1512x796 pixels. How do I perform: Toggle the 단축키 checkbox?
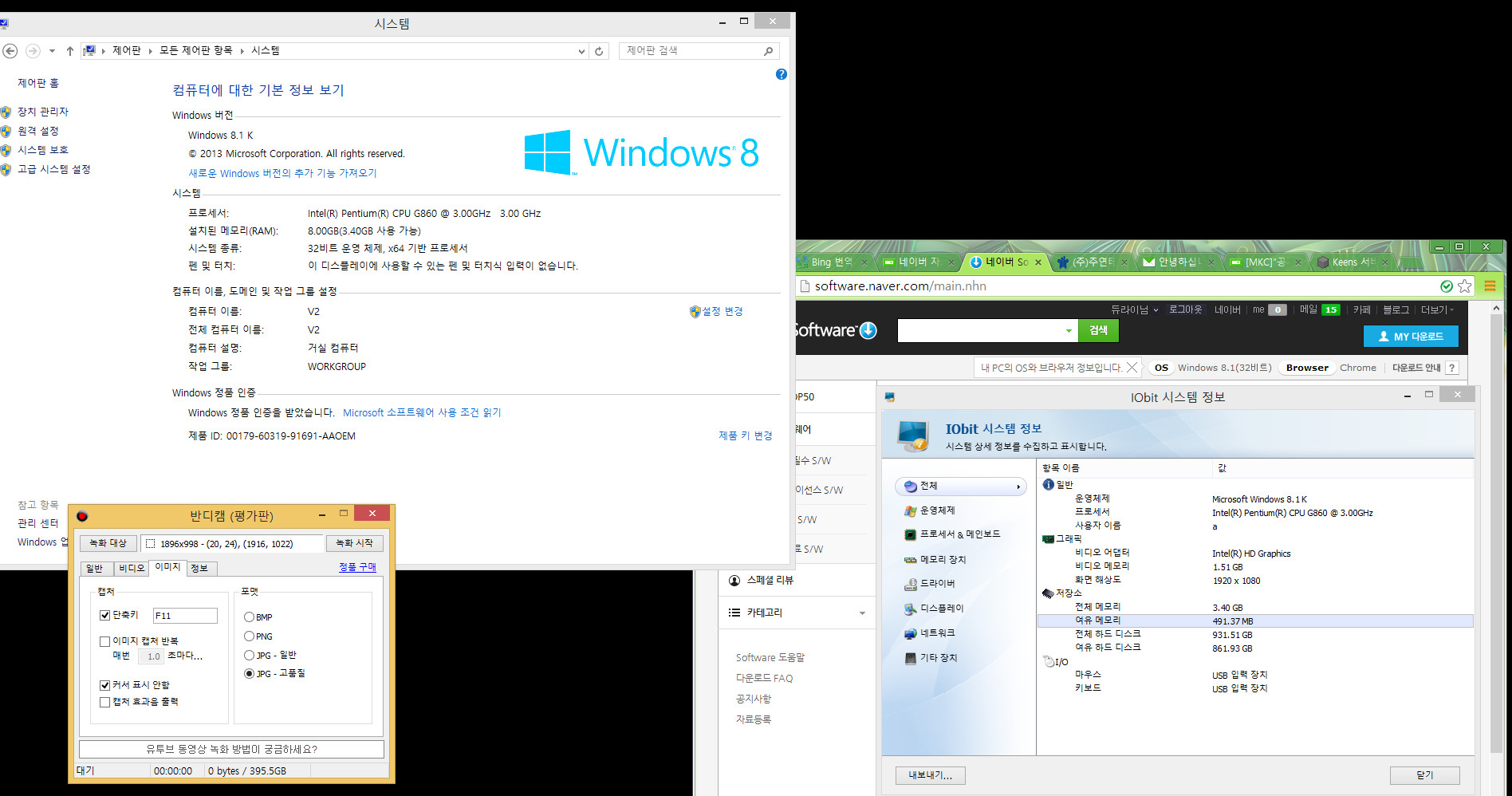104,615
